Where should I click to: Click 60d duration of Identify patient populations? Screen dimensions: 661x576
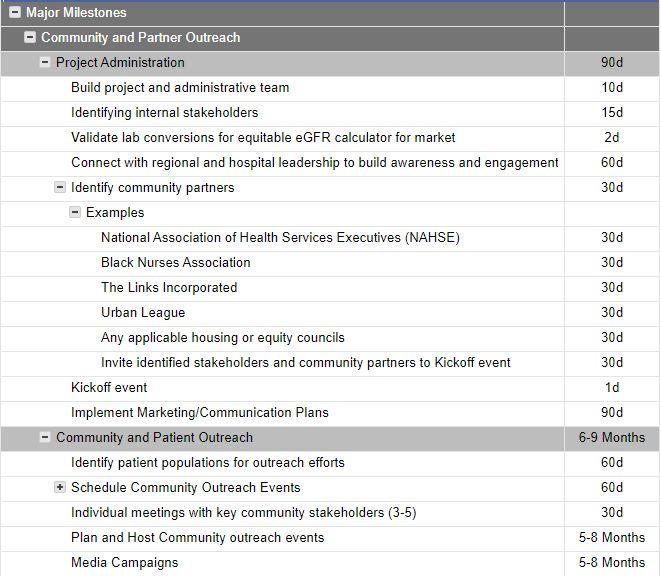[612, 463]
